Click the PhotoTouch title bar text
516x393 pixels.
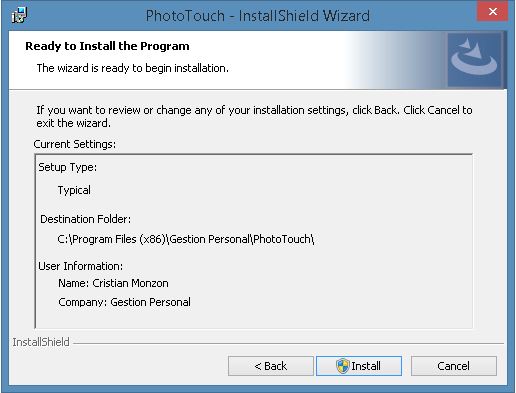[x=258, y=16]
